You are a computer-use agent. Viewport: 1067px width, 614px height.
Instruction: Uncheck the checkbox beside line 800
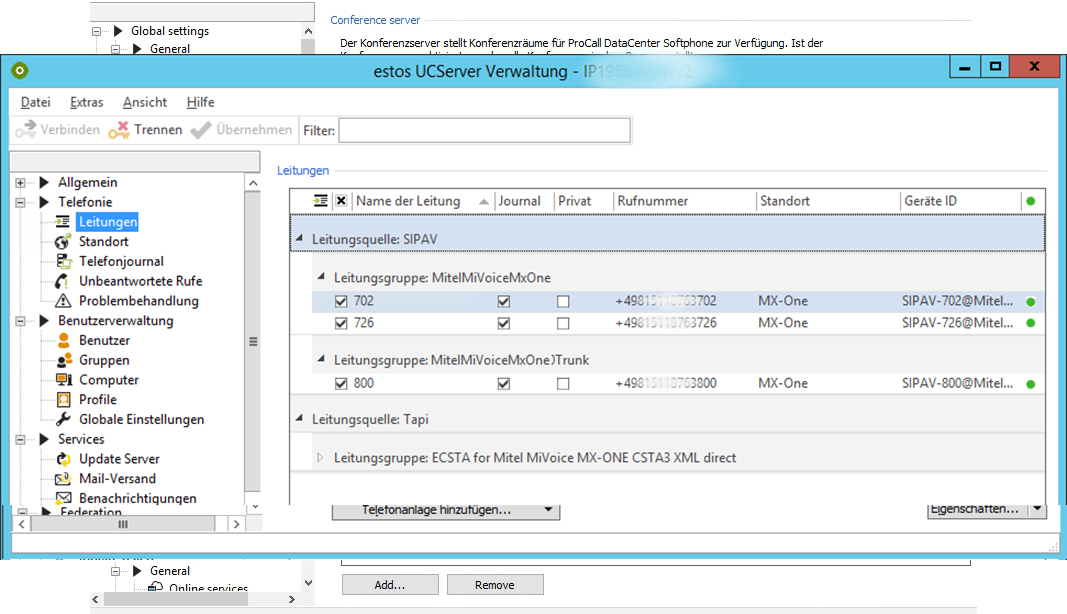tap(341, 384)
